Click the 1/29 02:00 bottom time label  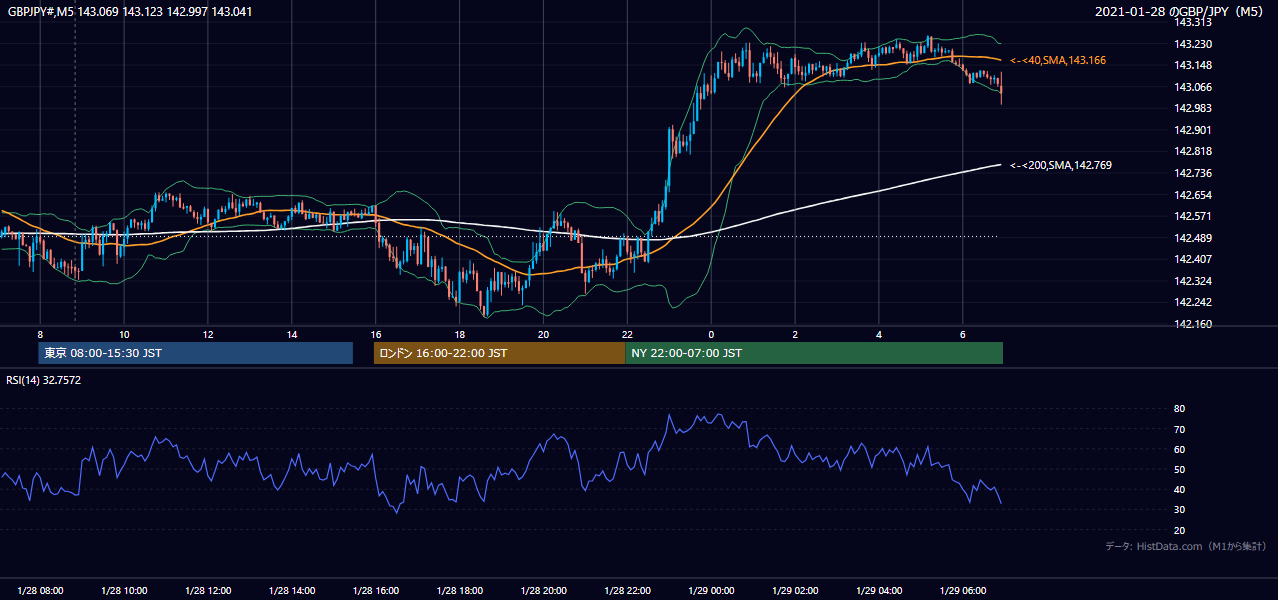coord(796,591)
